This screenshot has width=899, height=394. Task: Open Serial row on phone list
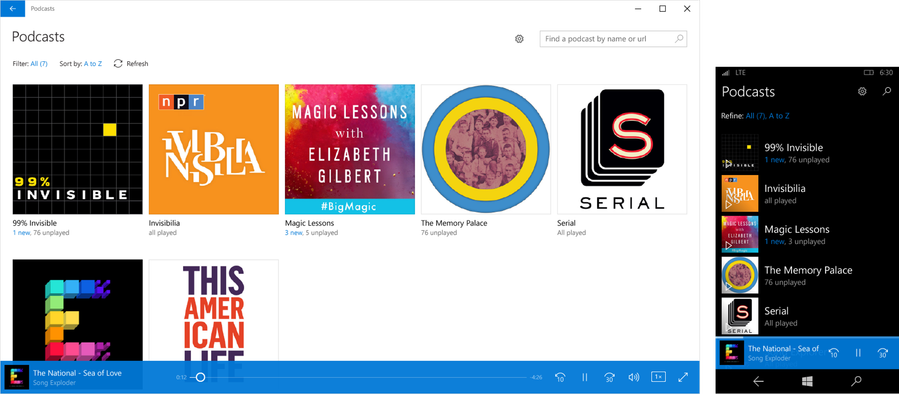pos(807,317)
